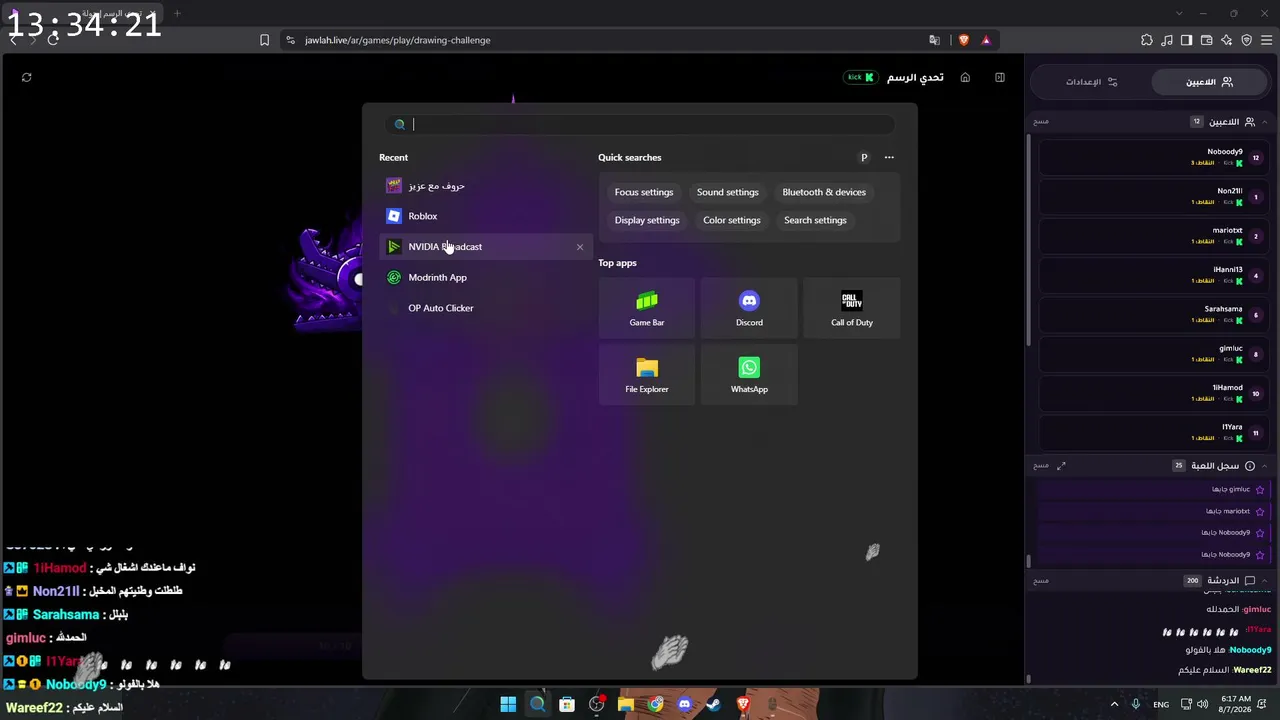Clear the players list with مسح

click(x=1041, y=122)
